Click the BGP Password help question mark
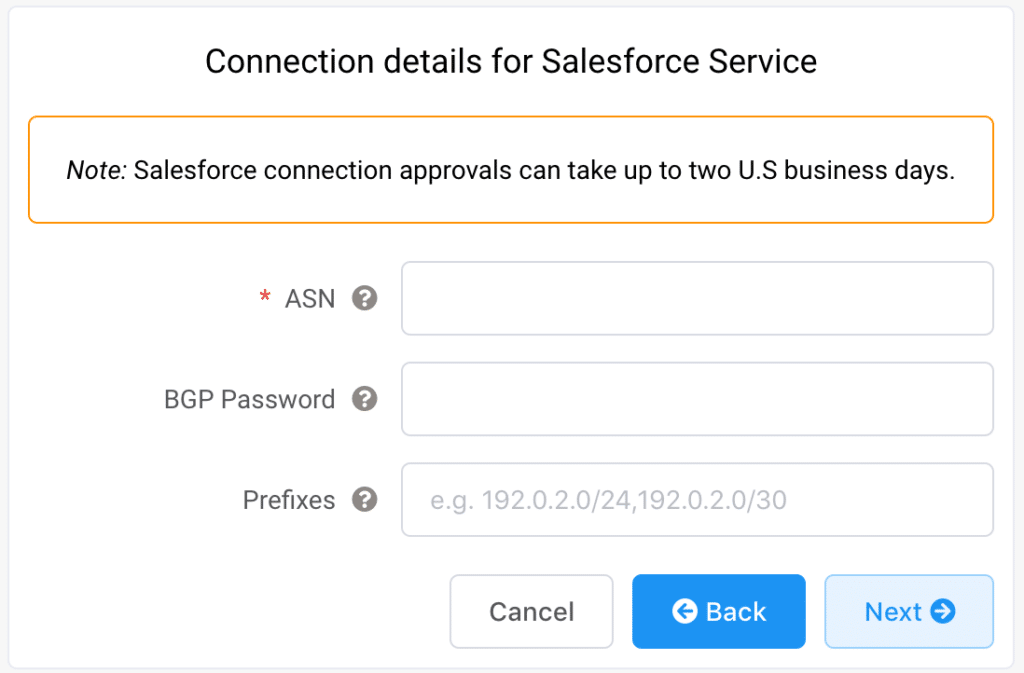The image size is (1024, 673). tap(365, 399)
